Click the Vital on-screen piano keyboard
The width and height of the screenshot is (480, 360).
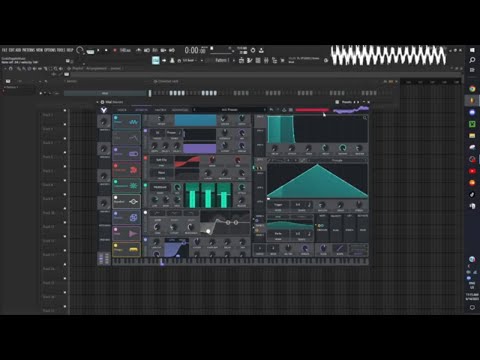pos(240,261)
